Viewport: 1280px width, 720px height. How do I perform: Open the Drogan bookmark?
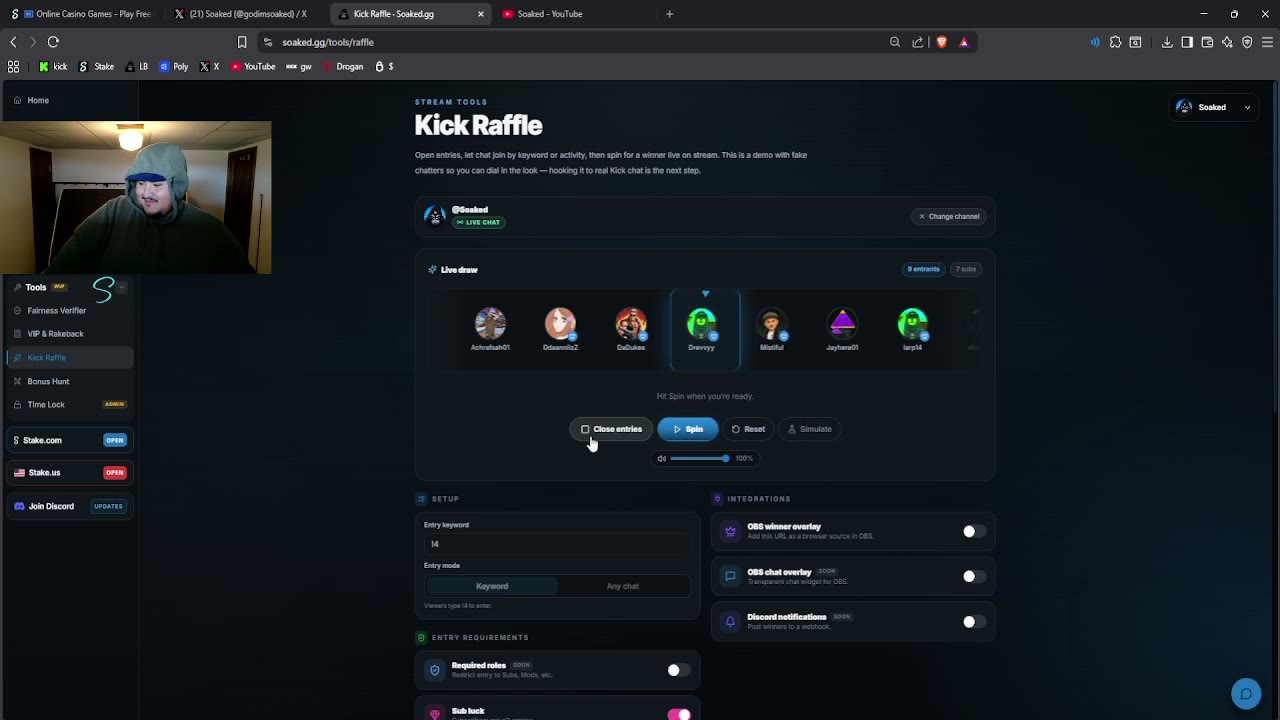click(343, 66)
